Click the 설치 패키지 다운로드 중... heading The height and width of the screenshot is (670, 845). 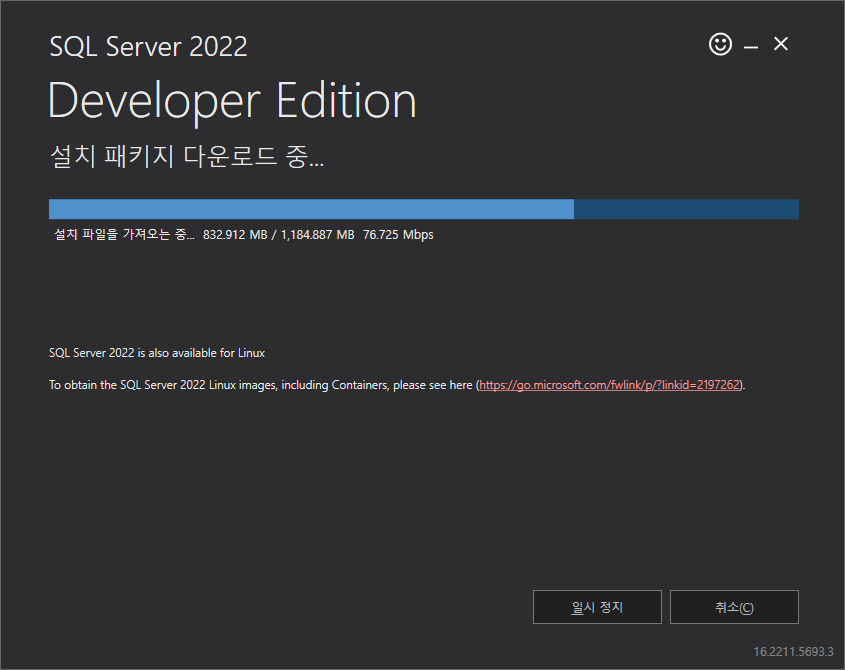[x=187, y=156]
